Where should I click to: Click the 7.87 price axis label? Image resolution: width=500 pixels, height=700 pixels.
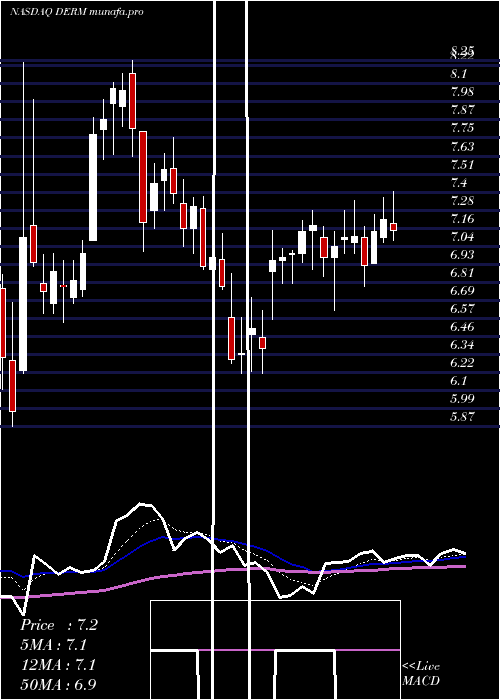pyautogui.click(x=462, y=110)
